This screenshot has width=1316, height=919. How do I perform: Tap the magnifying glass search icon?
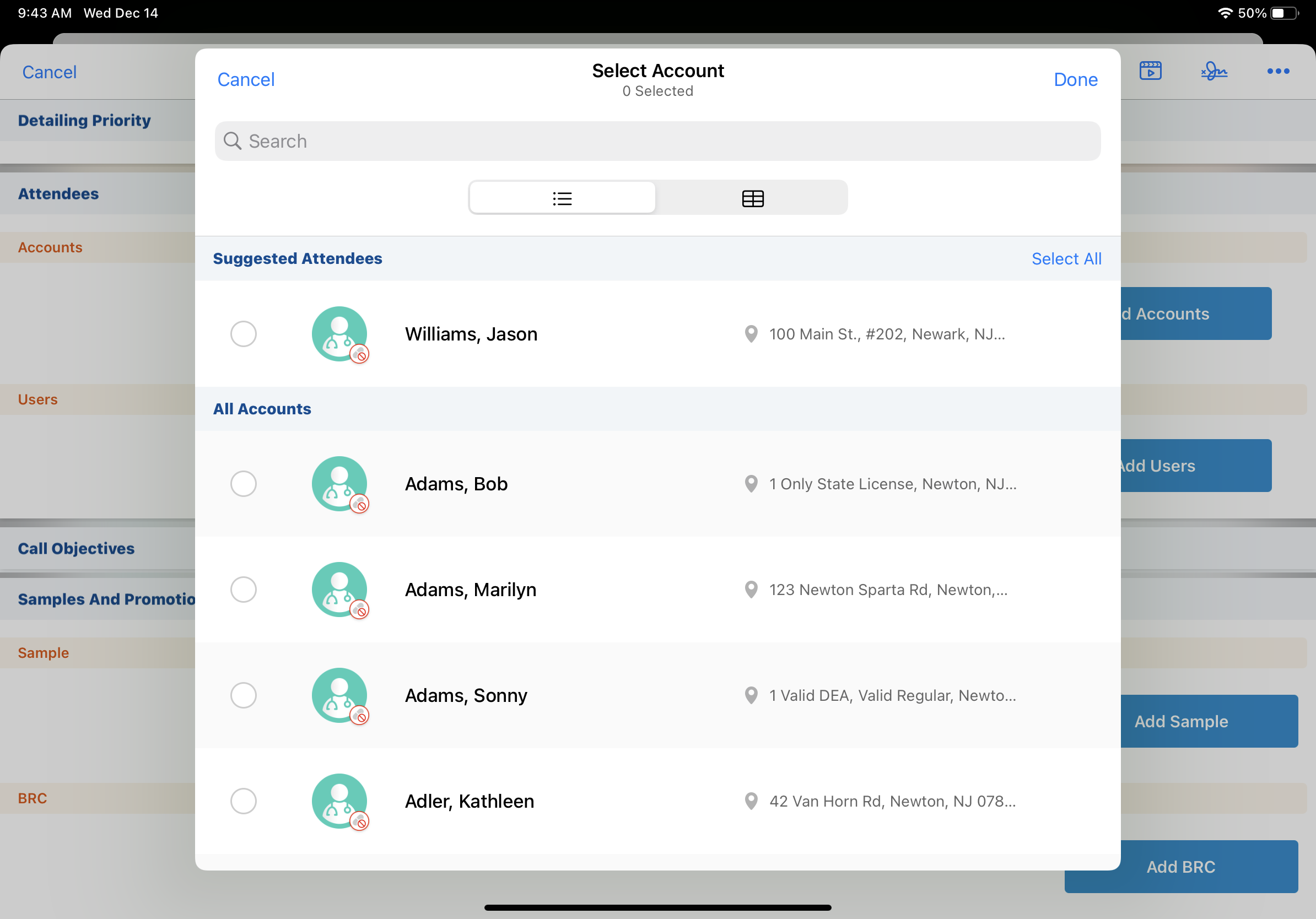pyautogui.click(x=232, y=141)
